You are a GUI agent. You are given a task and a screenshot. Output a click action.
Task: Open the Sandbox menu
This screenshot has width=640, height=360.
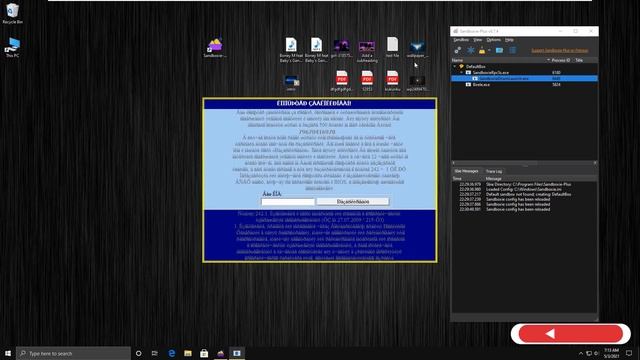461,40
